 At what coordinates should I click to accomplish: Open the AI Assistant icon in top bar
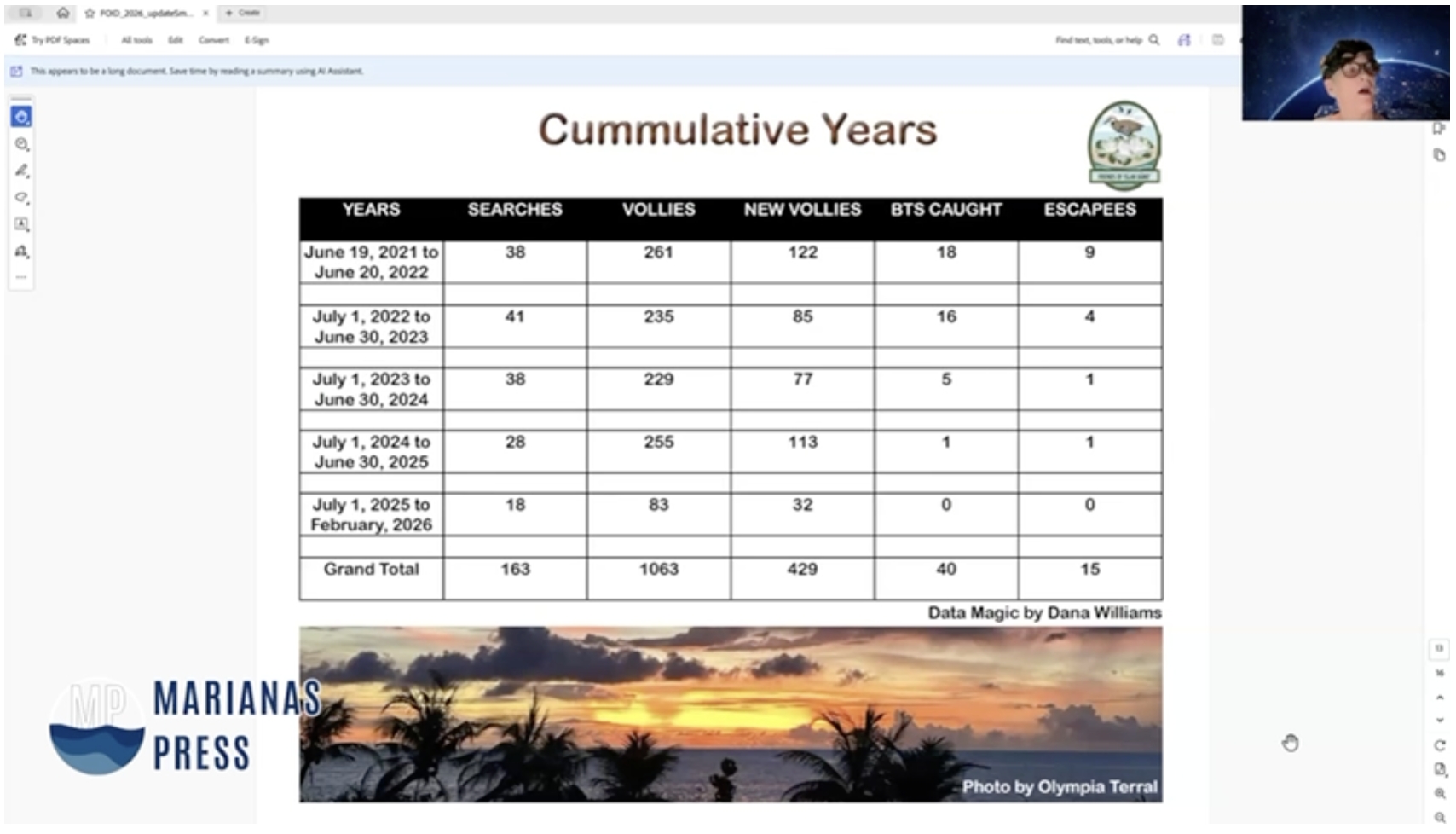pyautogui.click(x=1184, y=40)
